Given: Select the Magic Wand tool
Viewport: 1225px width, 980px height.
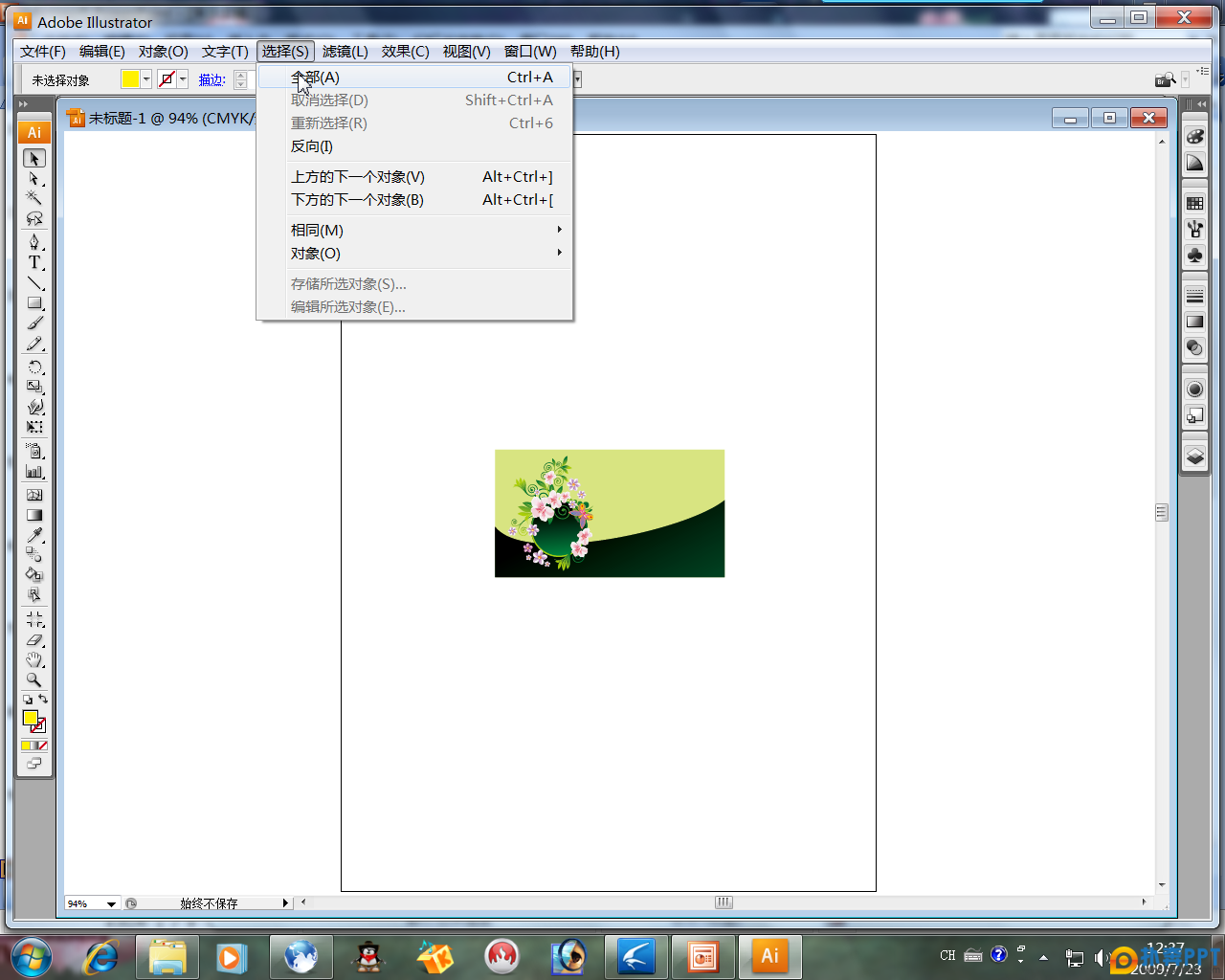Looking at the screenshot, I should pyautogui.click(x=34, y=198).
